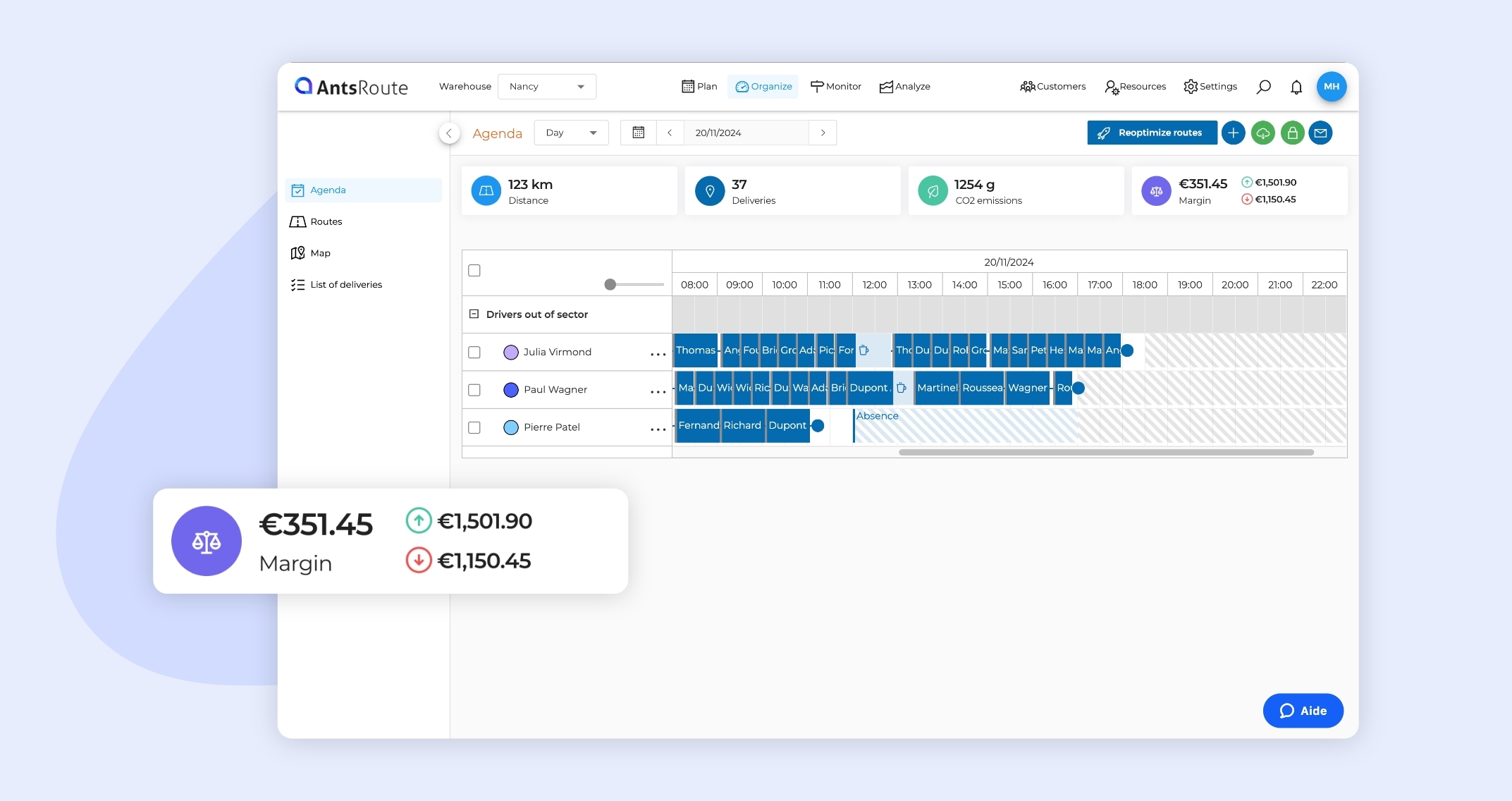1512x801 pixels.
Task: Click the blue plus add button
Action: pyautogui.click(x=1233, y=133)
